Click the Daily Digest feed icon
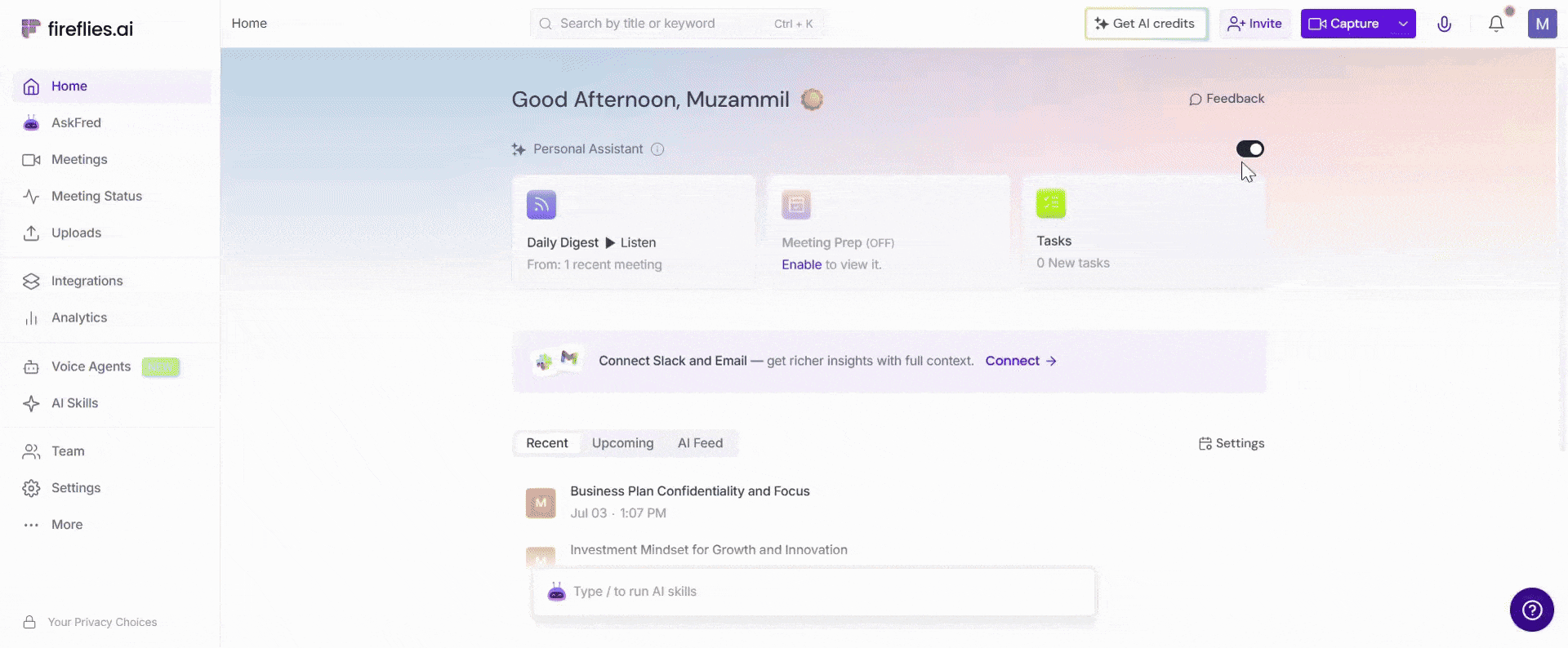The width and height of the screenshot is (1568, 648). (541, 205)
